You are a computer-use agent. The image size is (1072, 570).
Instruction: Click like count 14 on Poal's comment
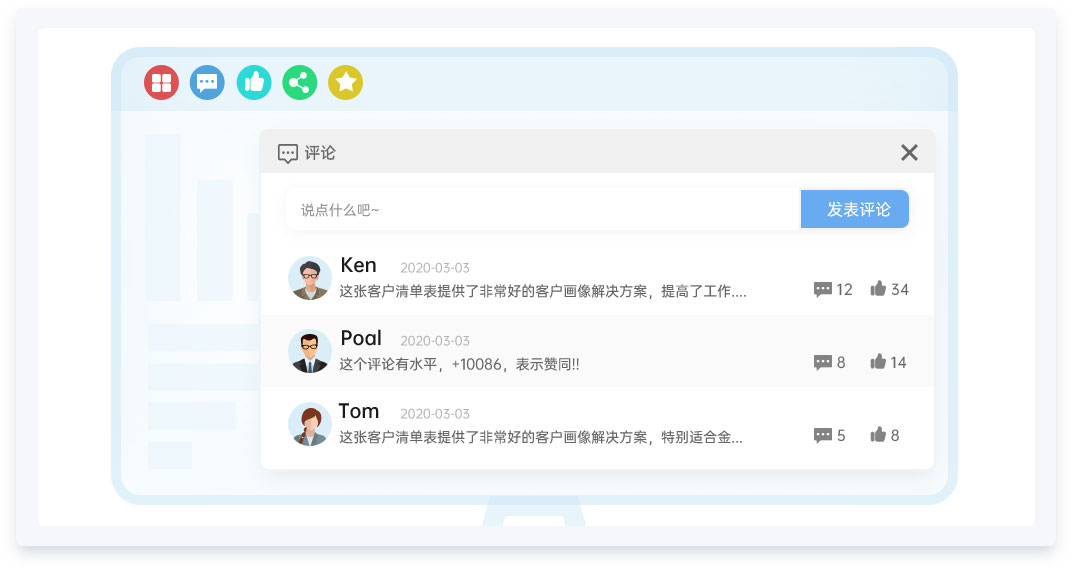[898, 363]
